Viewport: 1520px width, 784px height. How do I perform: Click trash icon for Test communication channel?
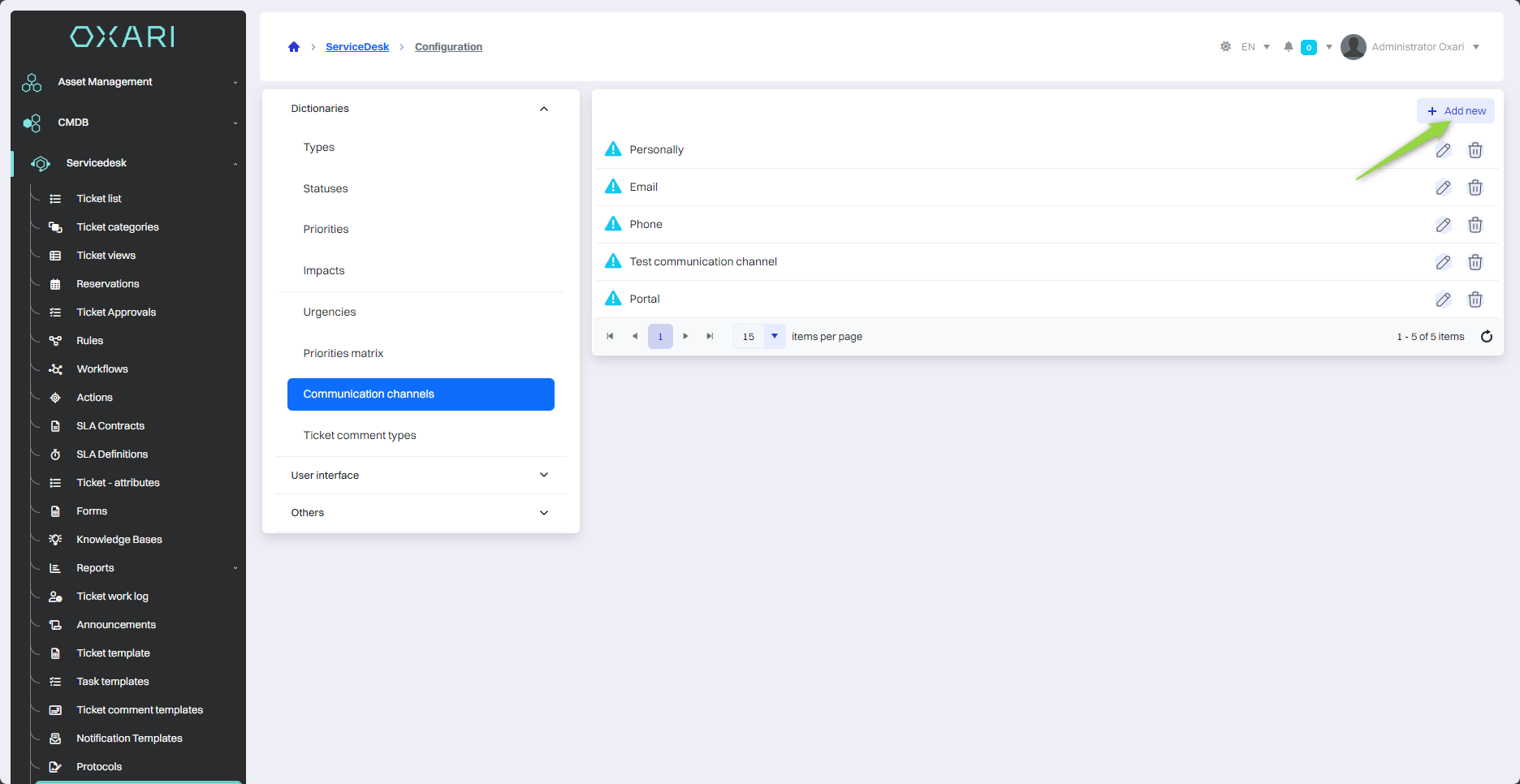(1475, 262)
